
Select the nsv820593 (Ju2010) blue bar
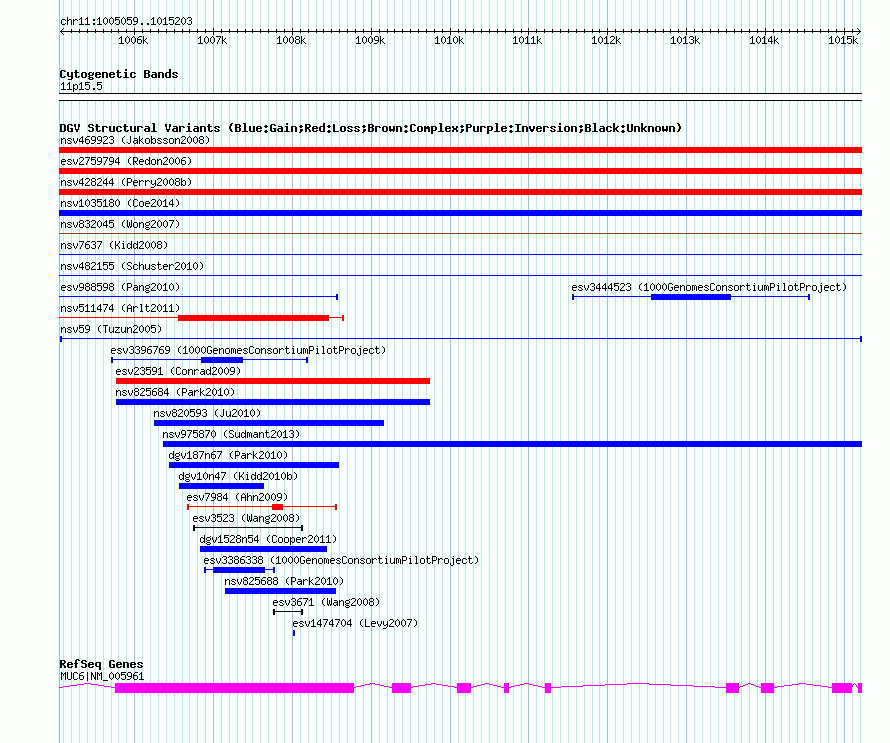coord(269,423)
